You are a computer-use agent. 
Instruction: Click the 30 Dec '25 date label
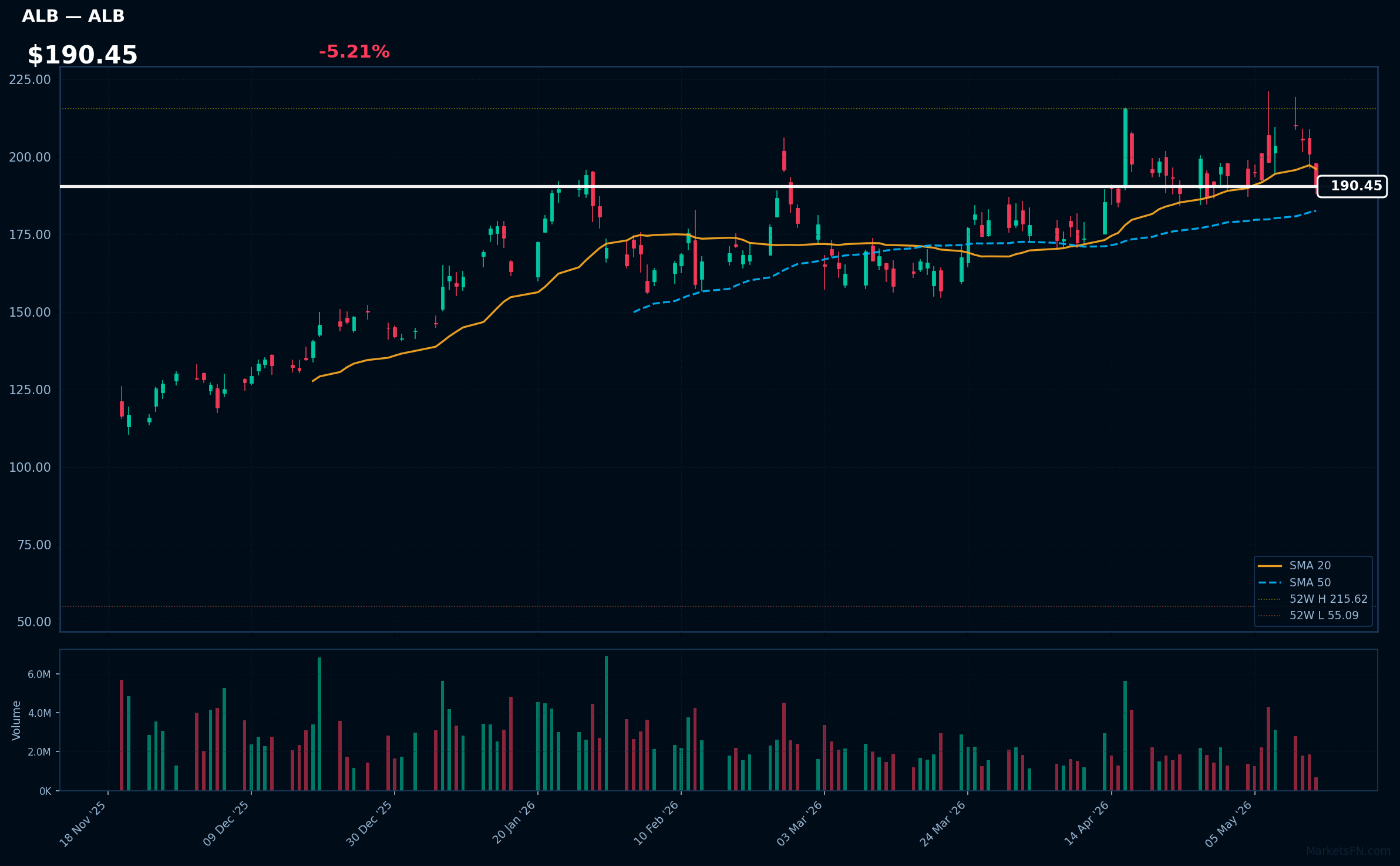click(x=369, y=824)
